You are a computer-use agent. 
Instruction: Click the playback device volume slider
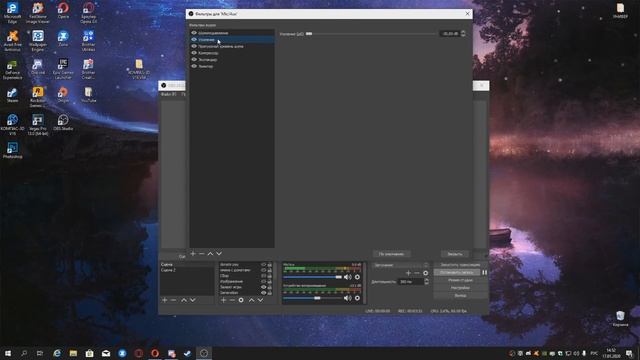(x=312, y=298)
